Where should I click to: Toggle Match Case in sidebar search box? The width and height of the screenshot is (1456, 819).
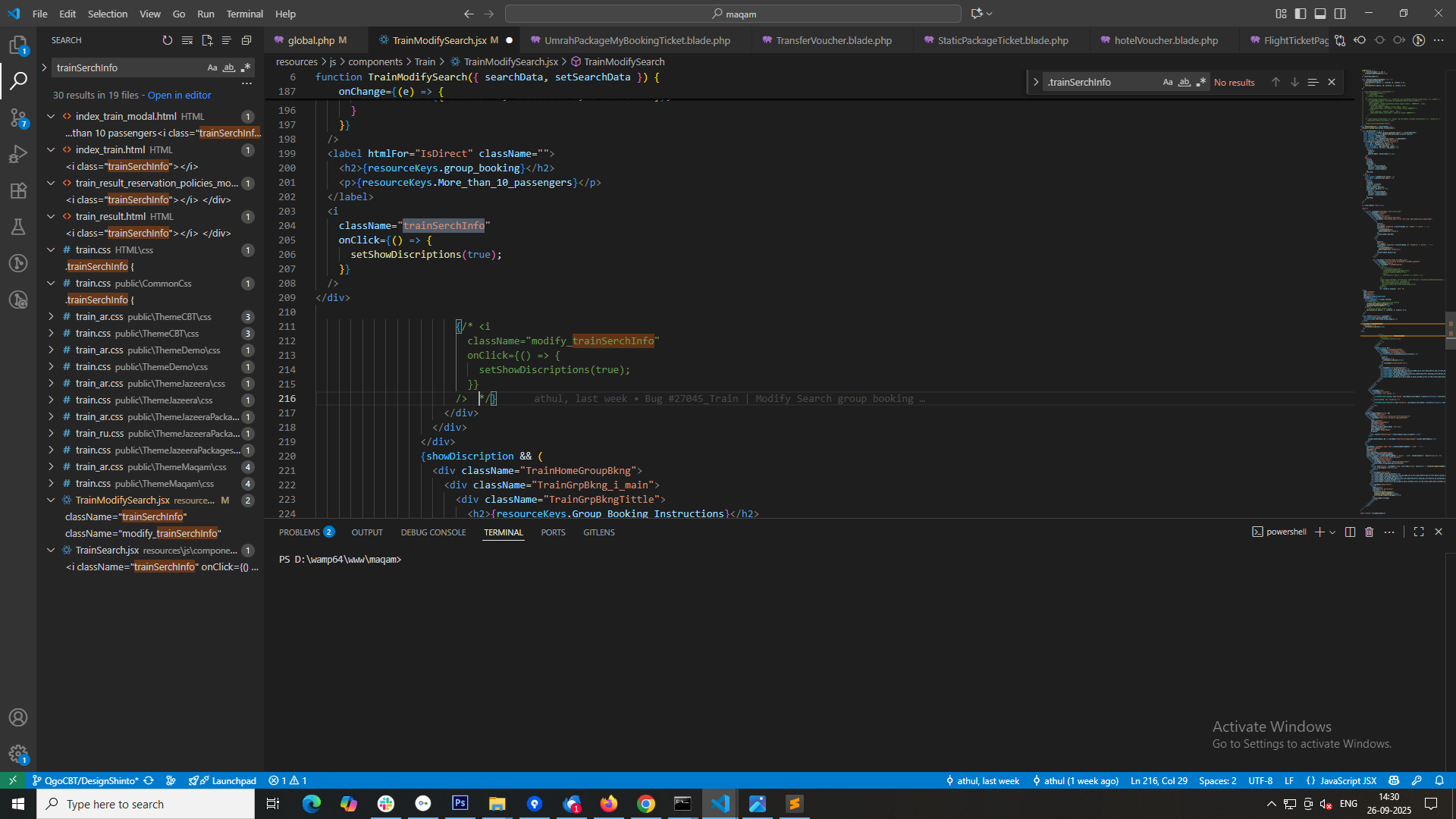click(x=212, y=67)
